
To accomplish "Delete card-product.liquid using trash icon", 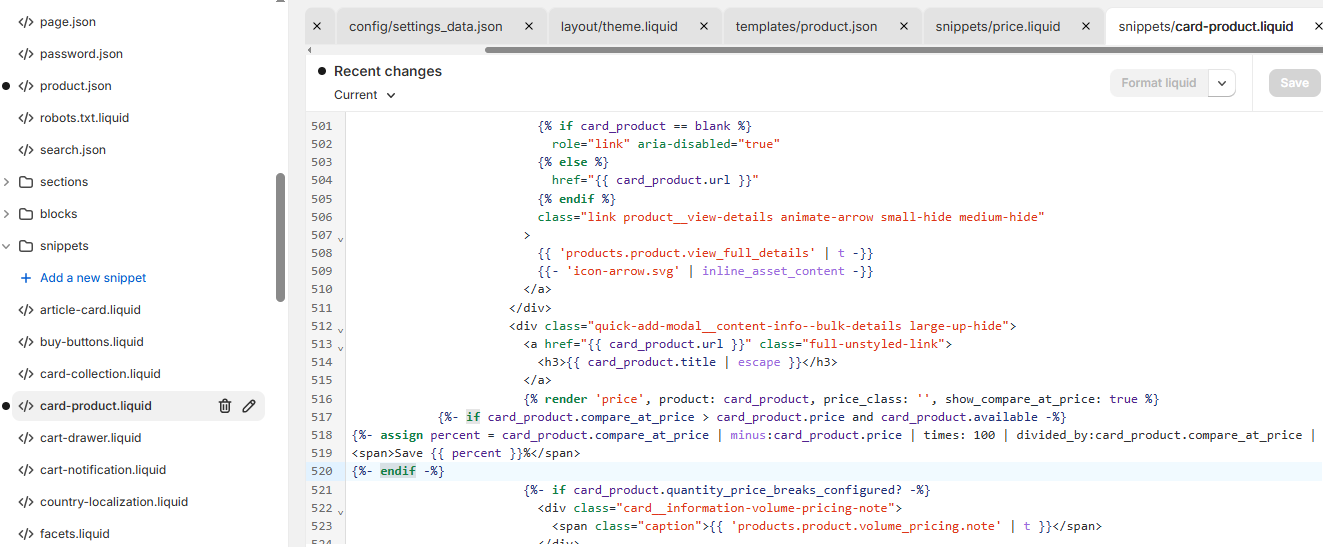I will click(x=225, y=406).
